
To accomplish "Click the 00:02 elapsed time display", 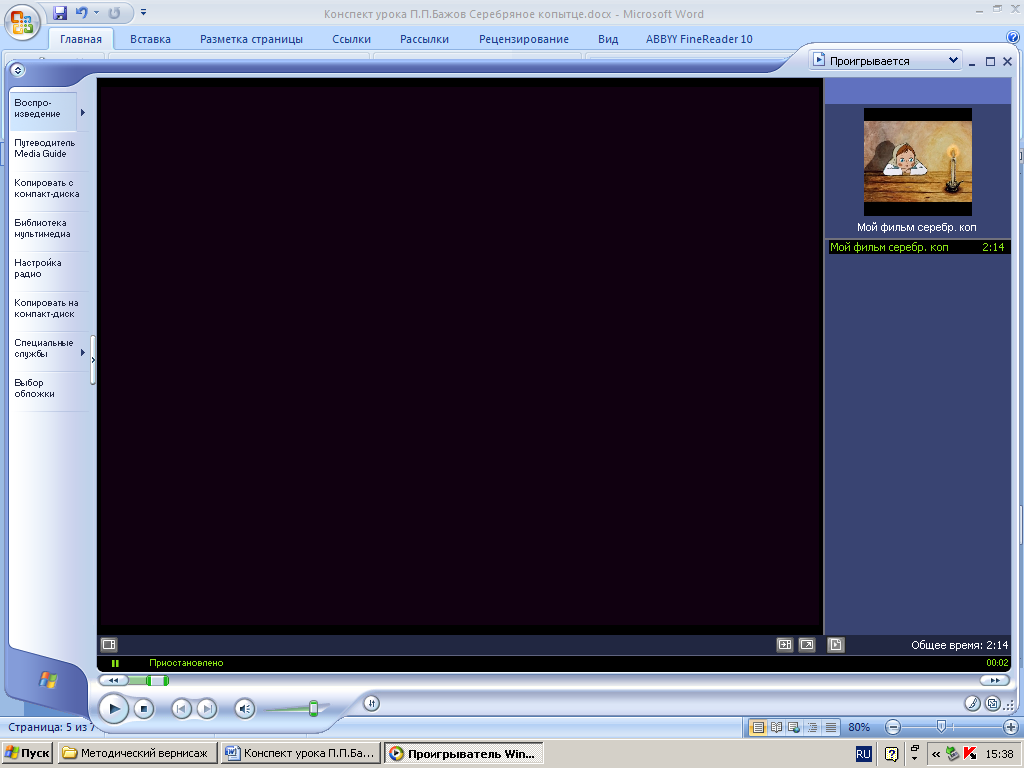I will [x=997, y=663].
